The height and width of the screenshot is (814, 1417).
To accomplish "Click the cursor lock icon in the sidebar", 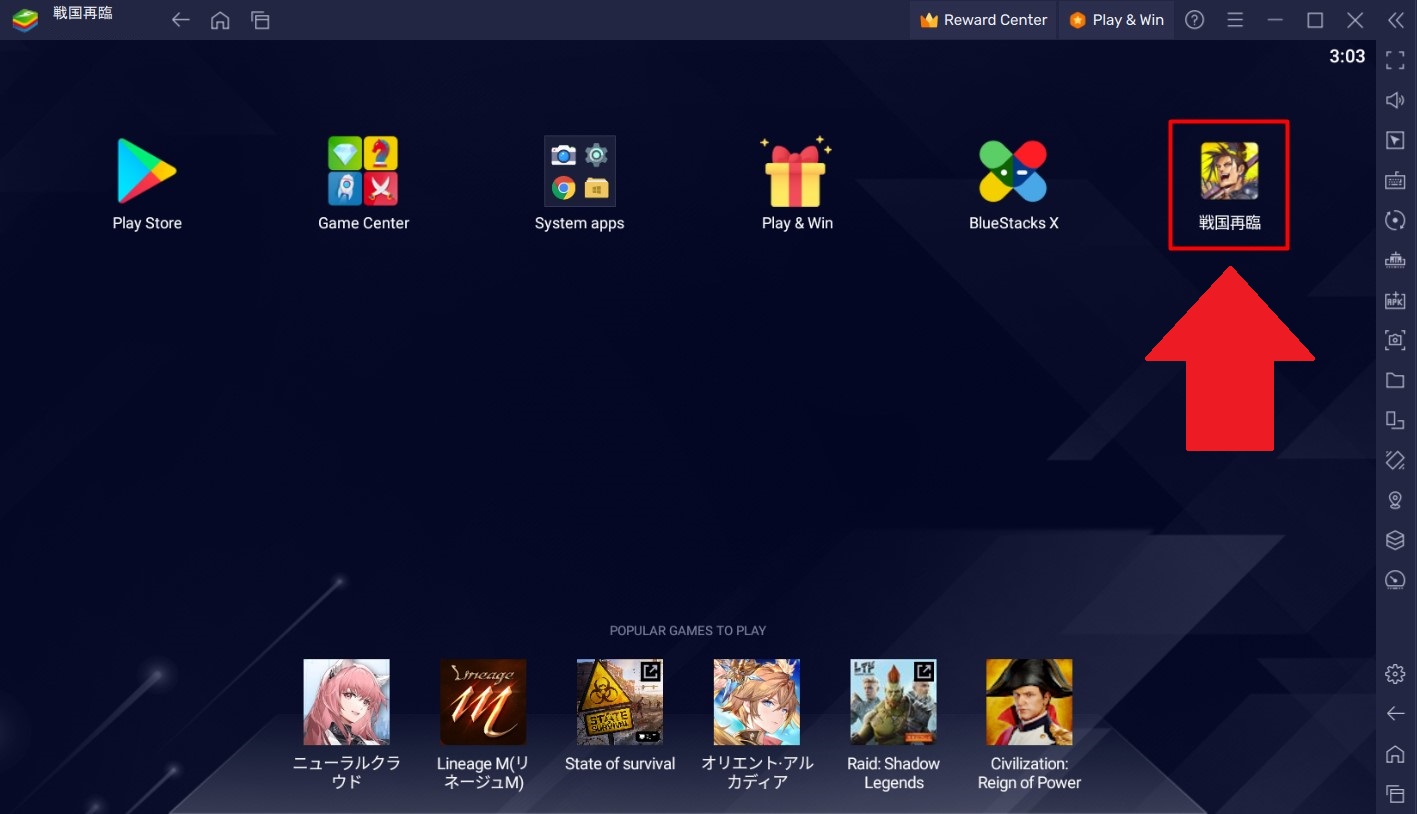I will pyautogui.click(x=1395, y=140).
